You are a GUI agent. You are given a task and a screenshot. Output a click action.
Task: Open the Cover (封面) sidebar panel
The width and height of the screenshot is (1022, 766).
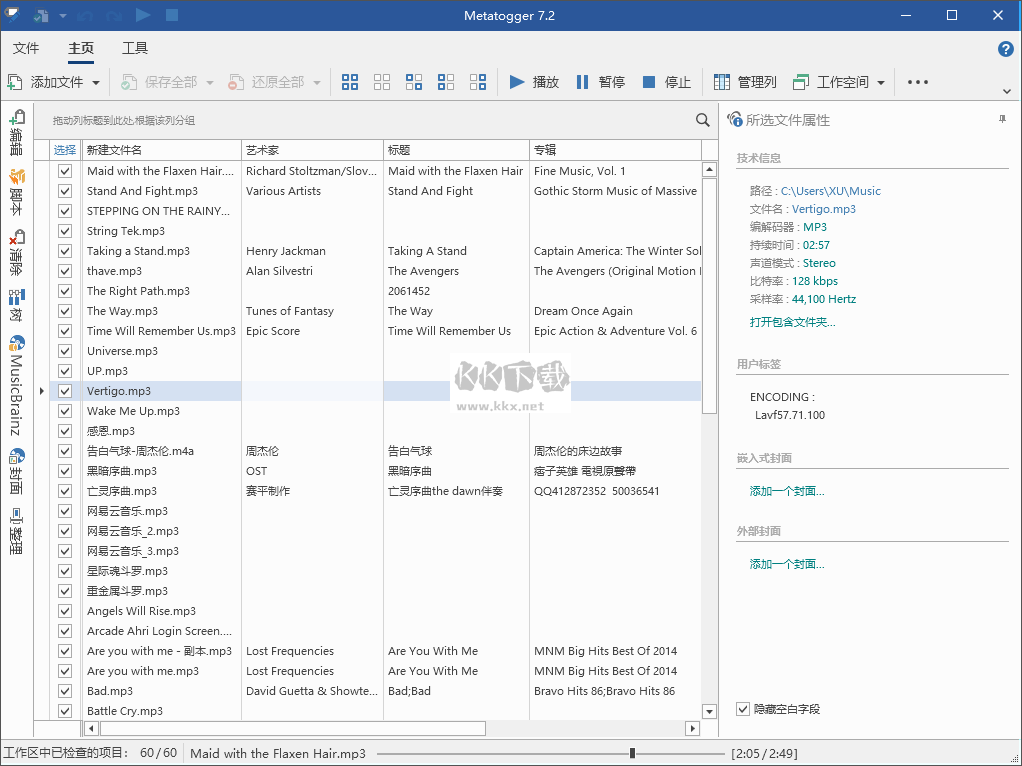(x=16, y=471)
